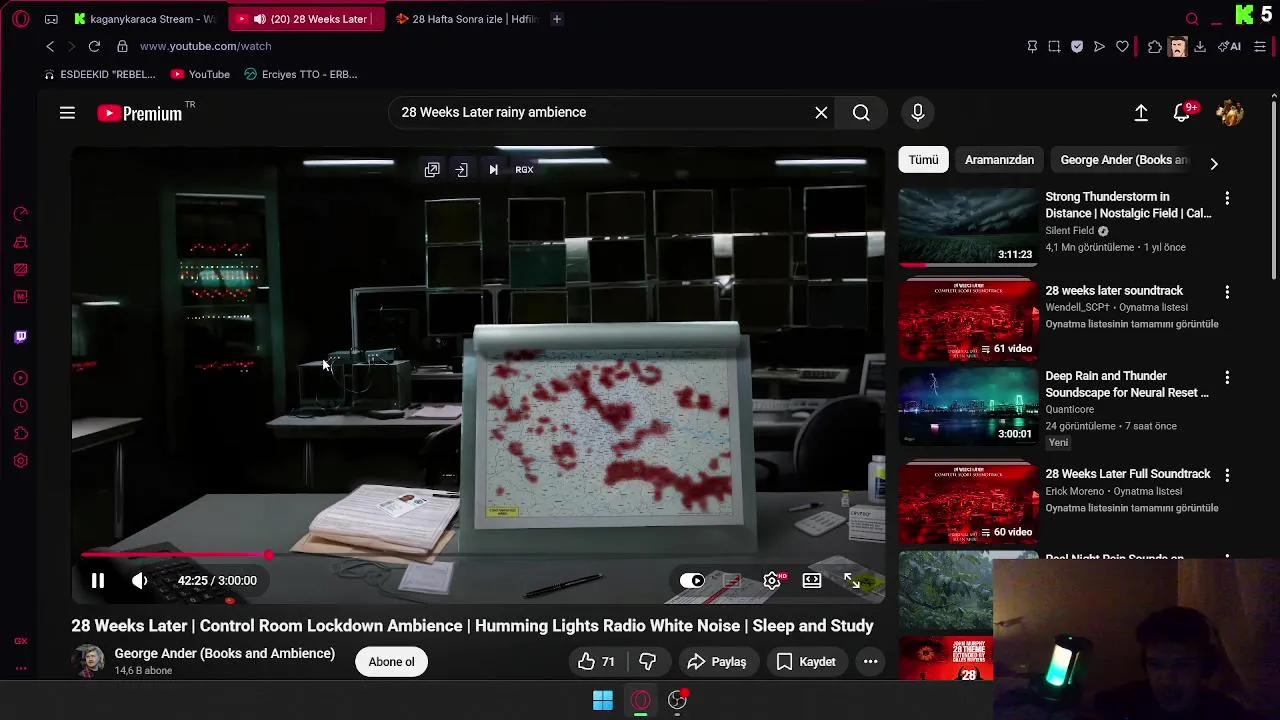Open the George Ander channel name link
This screenshot has width=1280, height=720.
click(224, 653)
